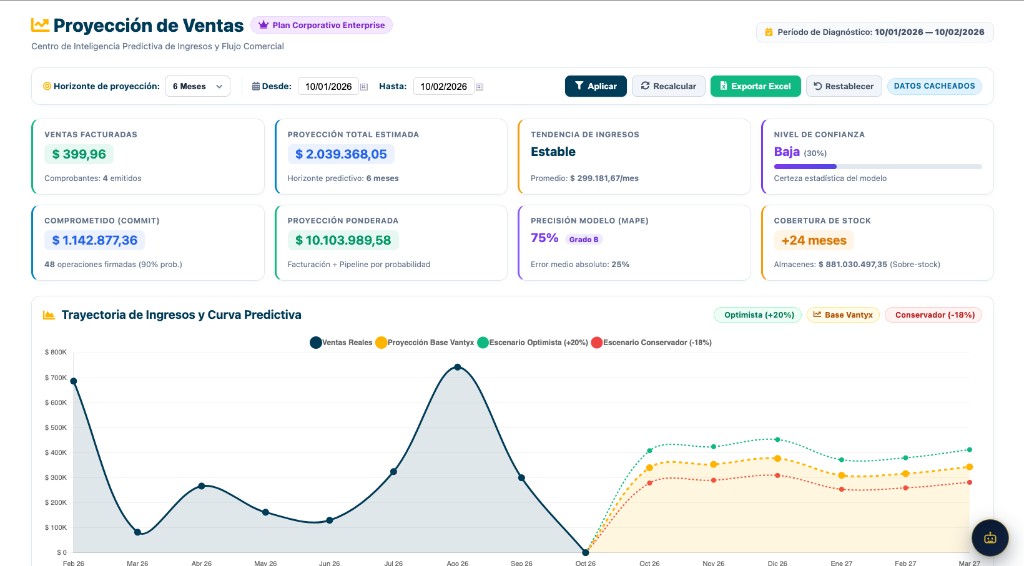The width and height of the screenshot is (1024, 566).
Task: Click the Nivel de Confianza progress bar
Action: pos(877,166)
